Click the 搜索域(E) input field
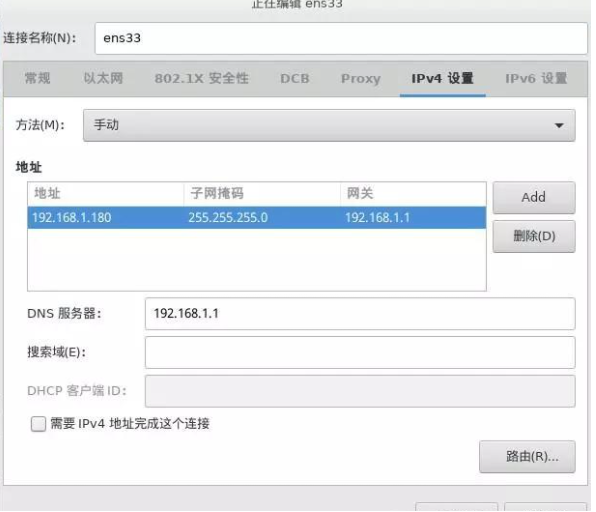Viewport: 596px width, 512px height. [360, 353]
